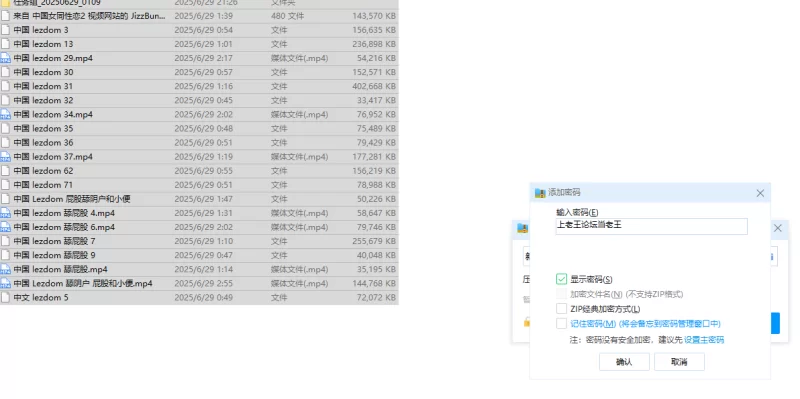Click the size cell 54,216 KB
The height and width of the screenshot is (399, 800).
click(x=376, y=58)
